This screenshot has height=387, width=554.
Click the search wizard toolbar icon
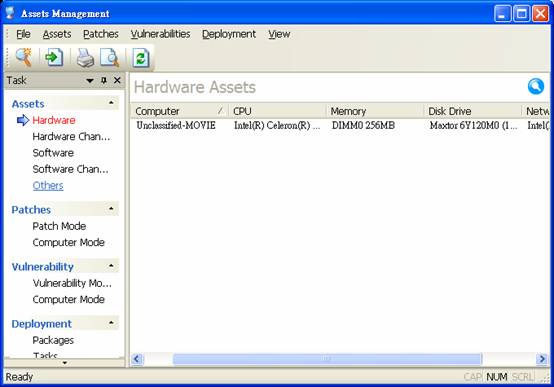[x=24, y=57]
